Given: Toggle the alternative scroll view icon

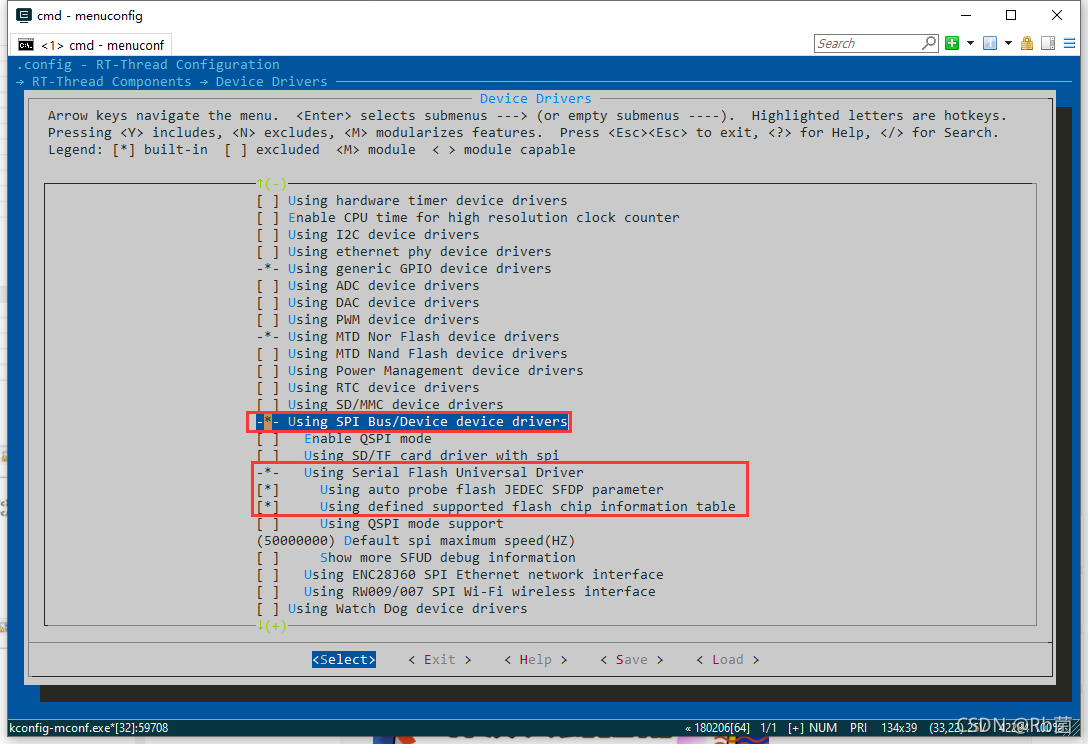Looking at the screenshot, I should (x=1048, y=43).
